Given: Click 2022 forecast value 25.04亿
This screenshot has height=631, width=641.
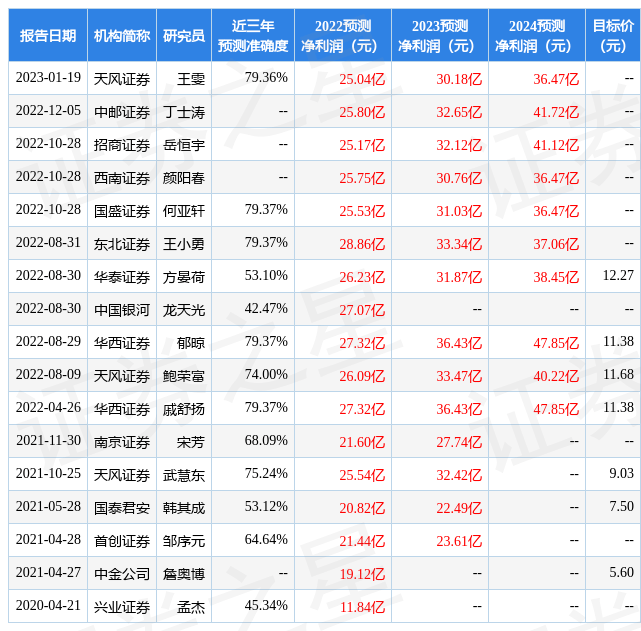Looking at the screenshot, I should (x=362, y=78).
